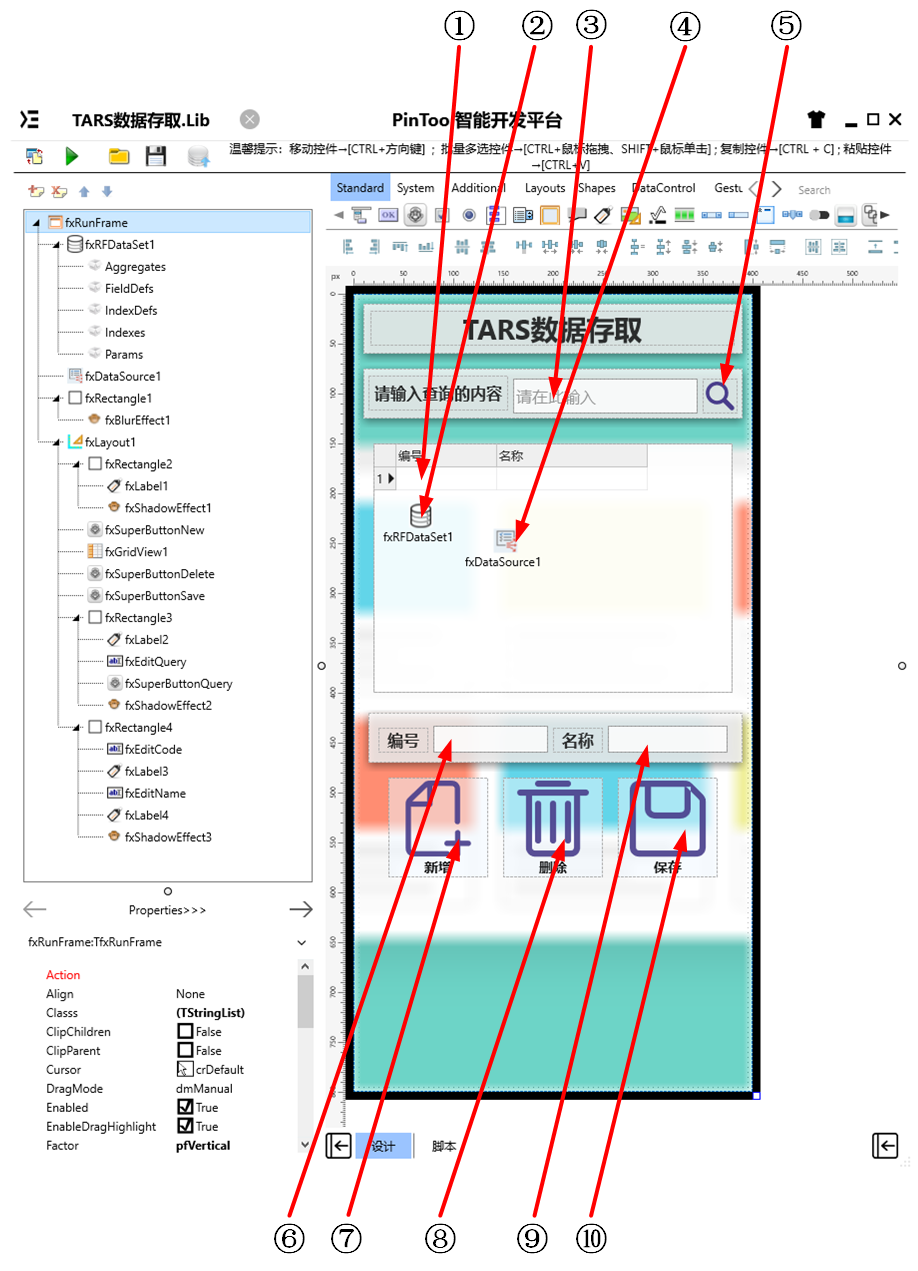The height and width of the screenshot is (1271, 918).
Task: Save using the floppy disk toolbar icon
Action: [156, 156]
